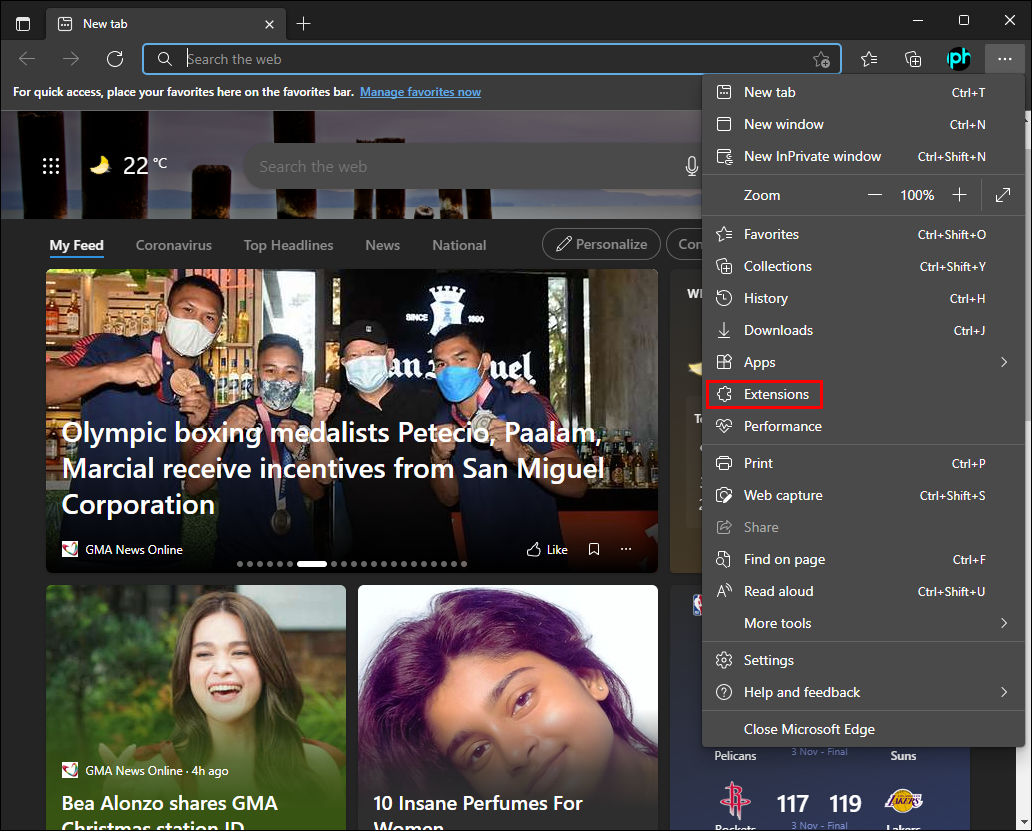Open the Favorites star toolbar icon
Viewport: 1032px width, 831px height.
(869, 59)
